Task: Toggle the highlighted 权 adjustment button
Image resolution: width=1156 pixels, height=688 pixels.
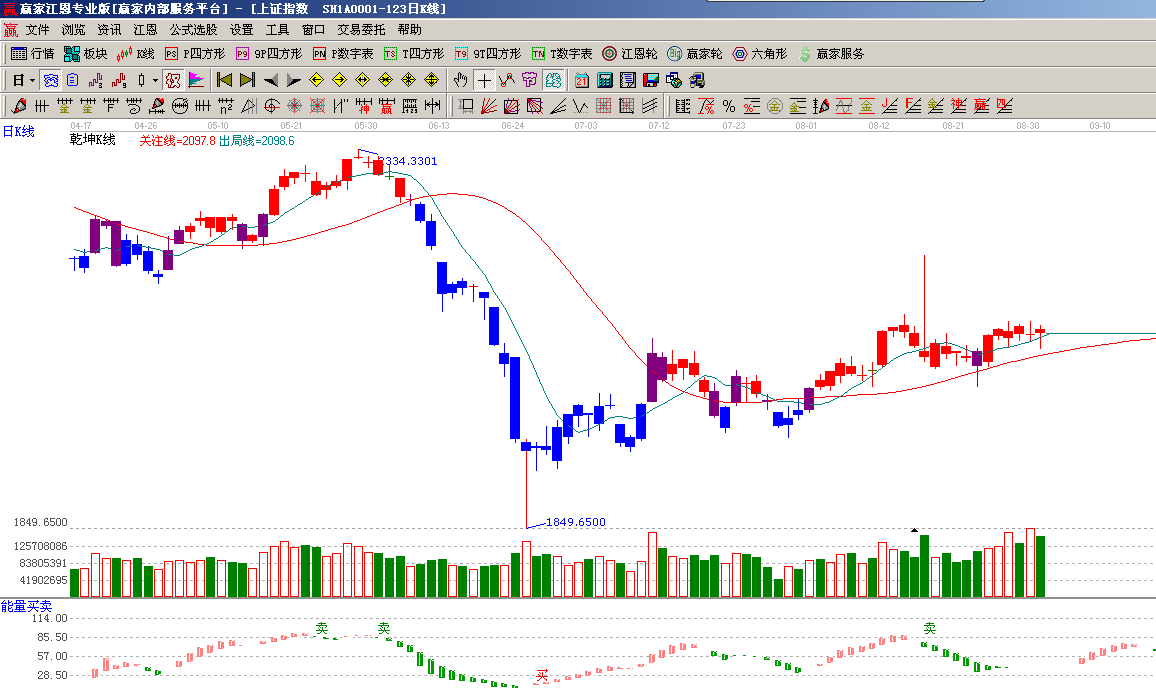Action: point(172,80)
